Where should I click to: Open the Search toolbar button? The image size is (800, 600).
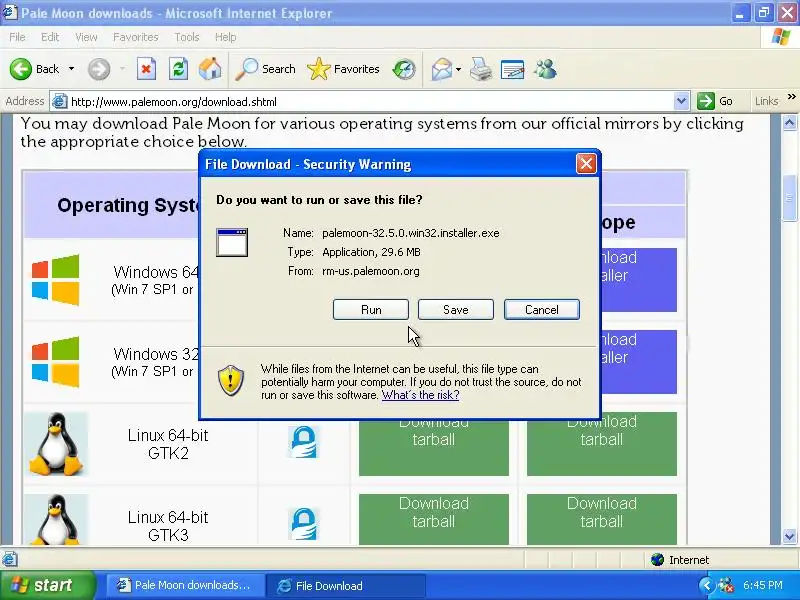(265, 69)
